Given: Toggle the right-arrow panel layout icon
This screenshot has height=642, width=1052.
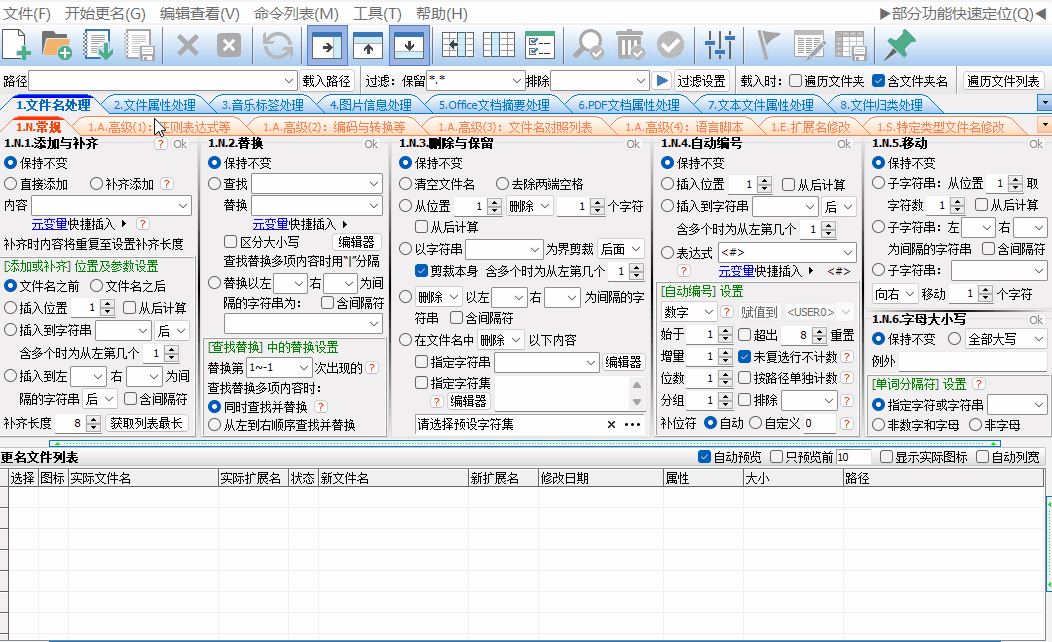Looking at the screenshot, I should pyautogui.click(x=327, y=46).
